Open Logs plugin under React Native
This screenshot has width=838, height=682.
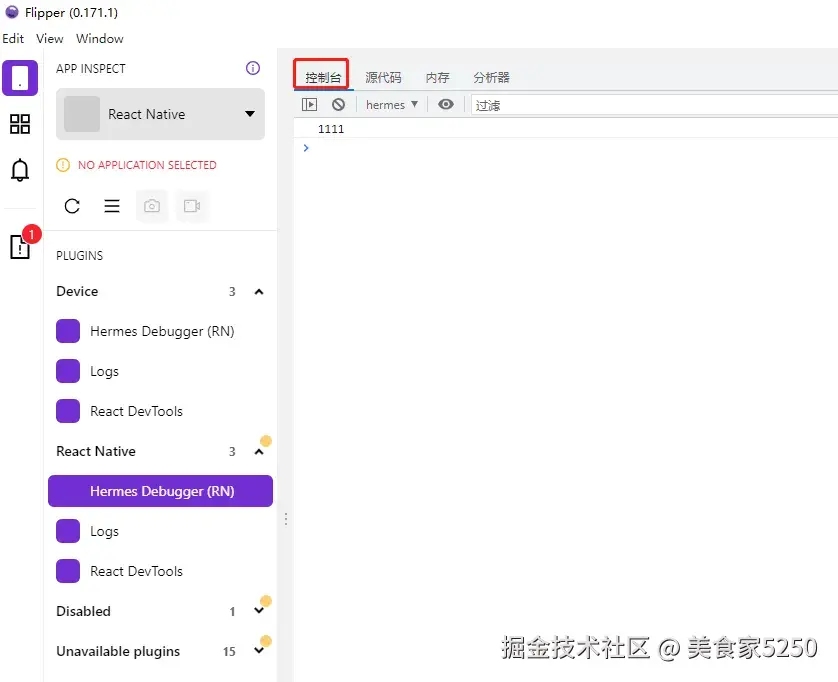click(160, 531)
